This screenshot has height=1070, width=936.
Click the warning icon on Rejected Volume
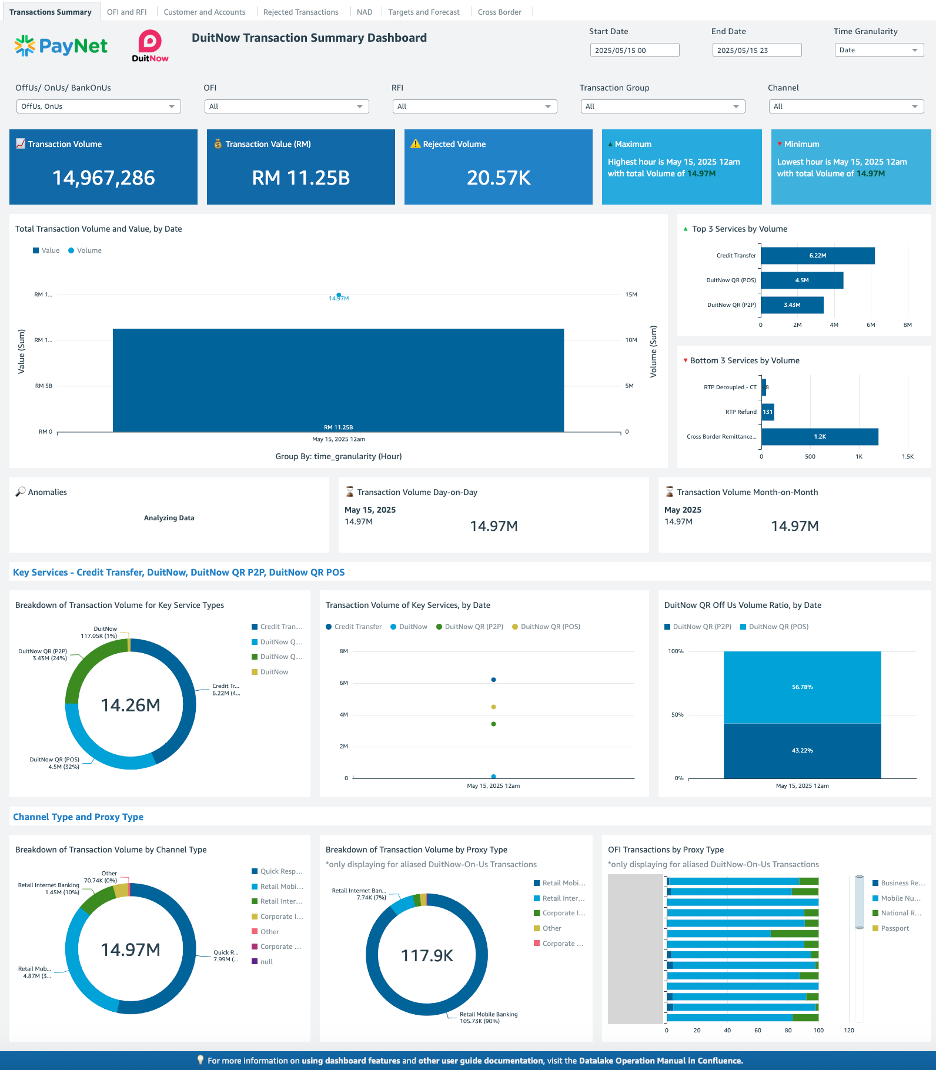click(416, 144)
